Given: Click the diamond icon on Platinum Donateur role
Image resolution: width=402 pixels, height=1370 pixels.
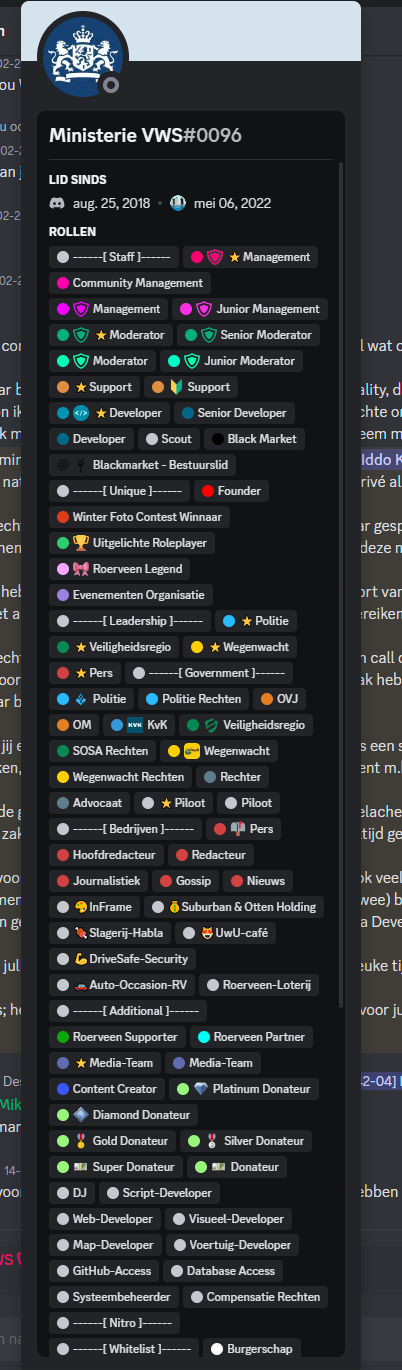Looking at the screenshot, I should pos(201,1089).
